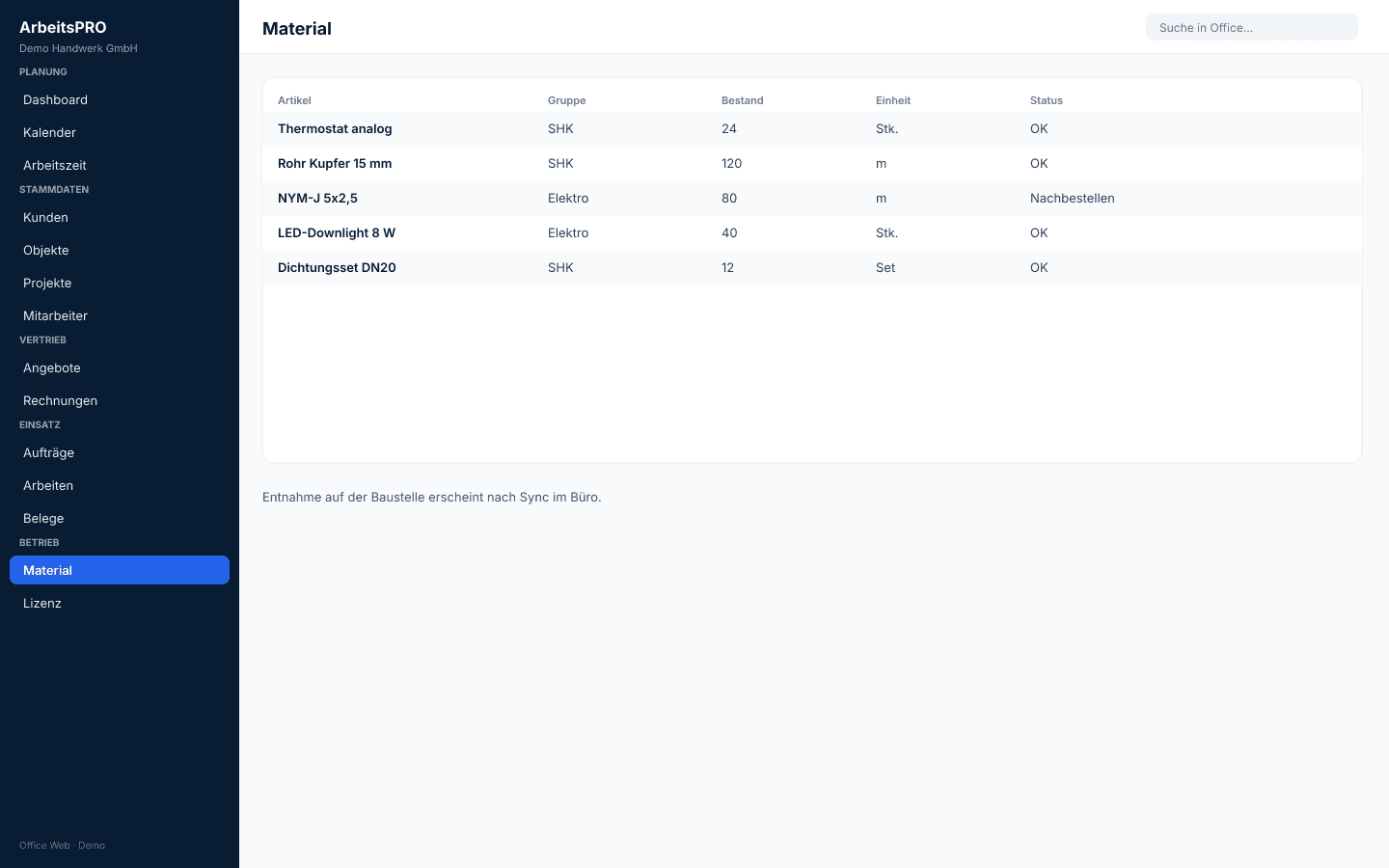The image size is (1389, 868).
Task: Click the Artikel column header
Action: coord(294,100)
